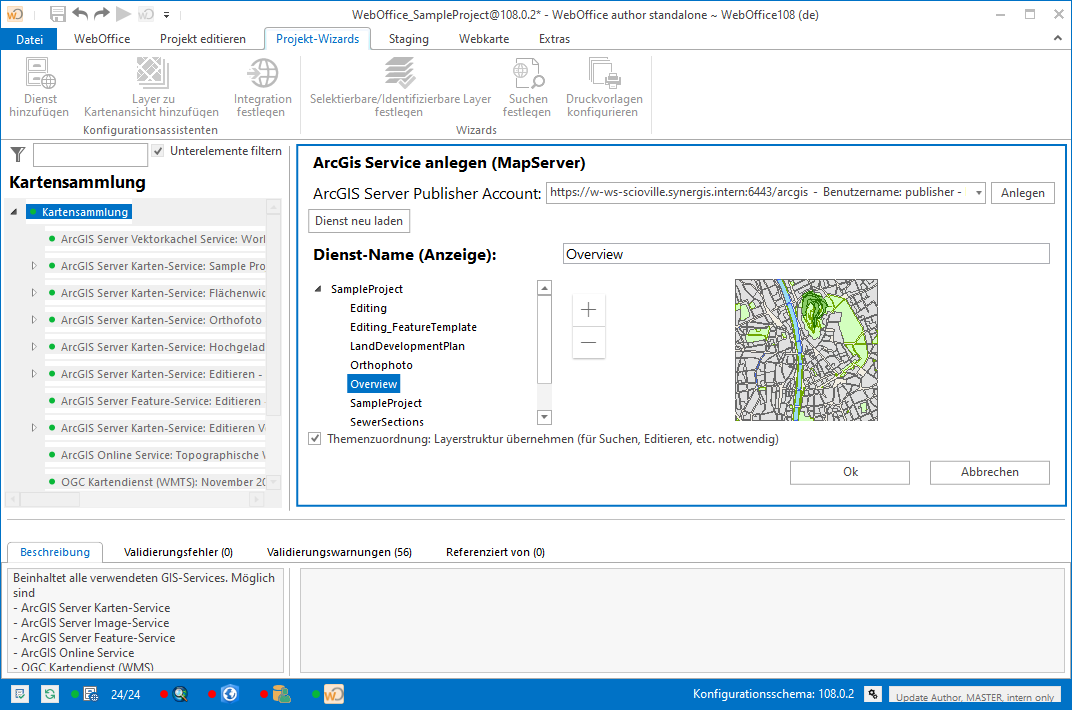The width and height of the screenshot is (1072, 710).
Task: Expand the ArcGIS Karten-Service Orthofoto node
Action: pos(34,320)
